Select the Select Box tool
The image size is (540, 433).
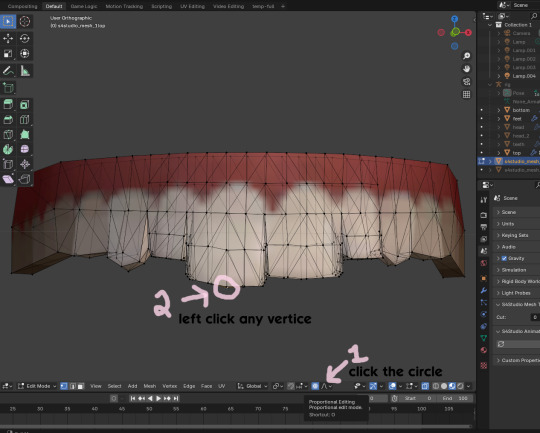(8, 21)
